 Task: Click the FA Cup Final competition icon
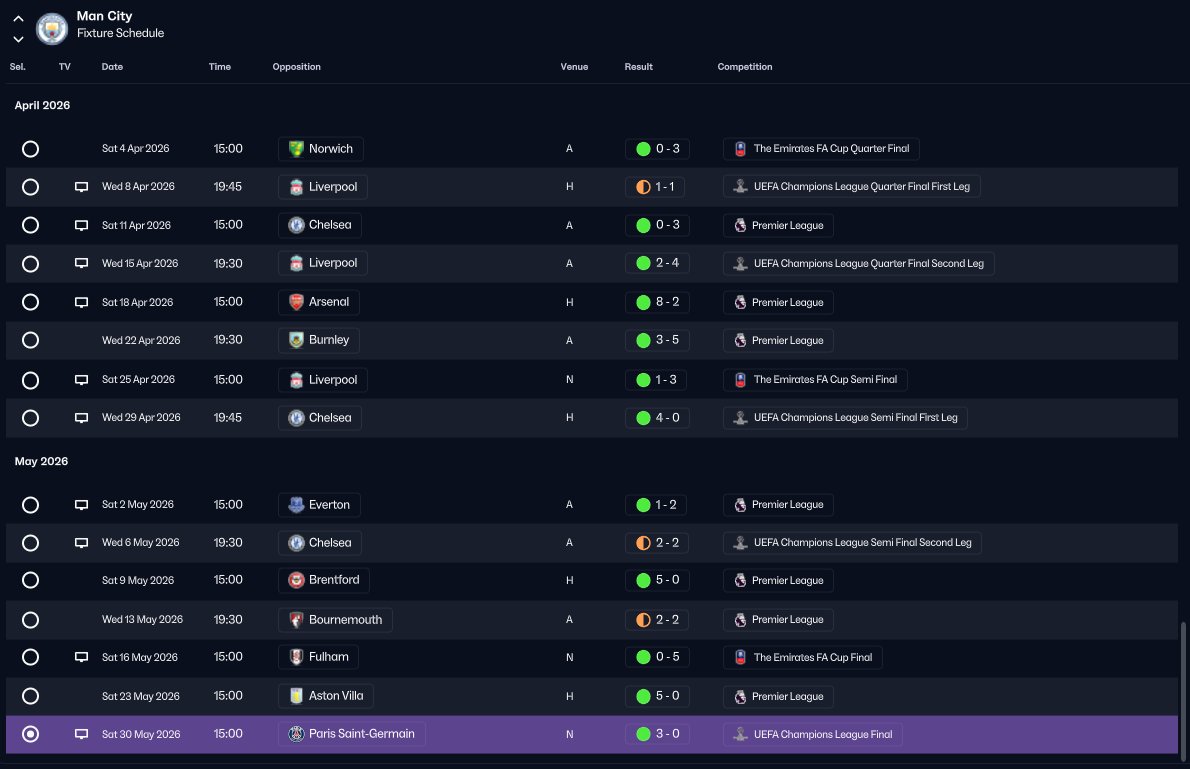[x=740, y=657]
